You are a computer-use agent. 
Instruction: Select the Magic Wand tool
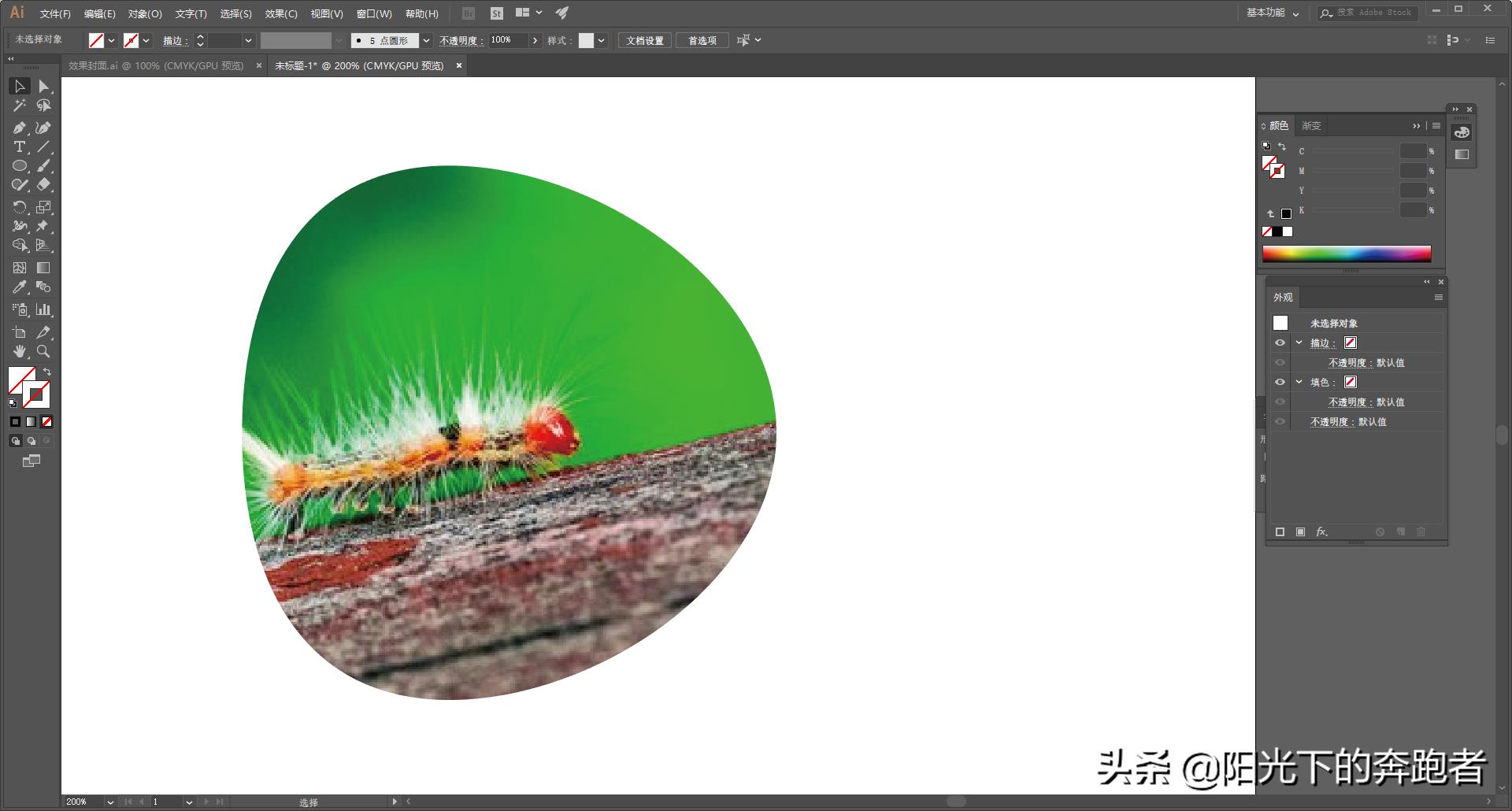tap(20, 106)
